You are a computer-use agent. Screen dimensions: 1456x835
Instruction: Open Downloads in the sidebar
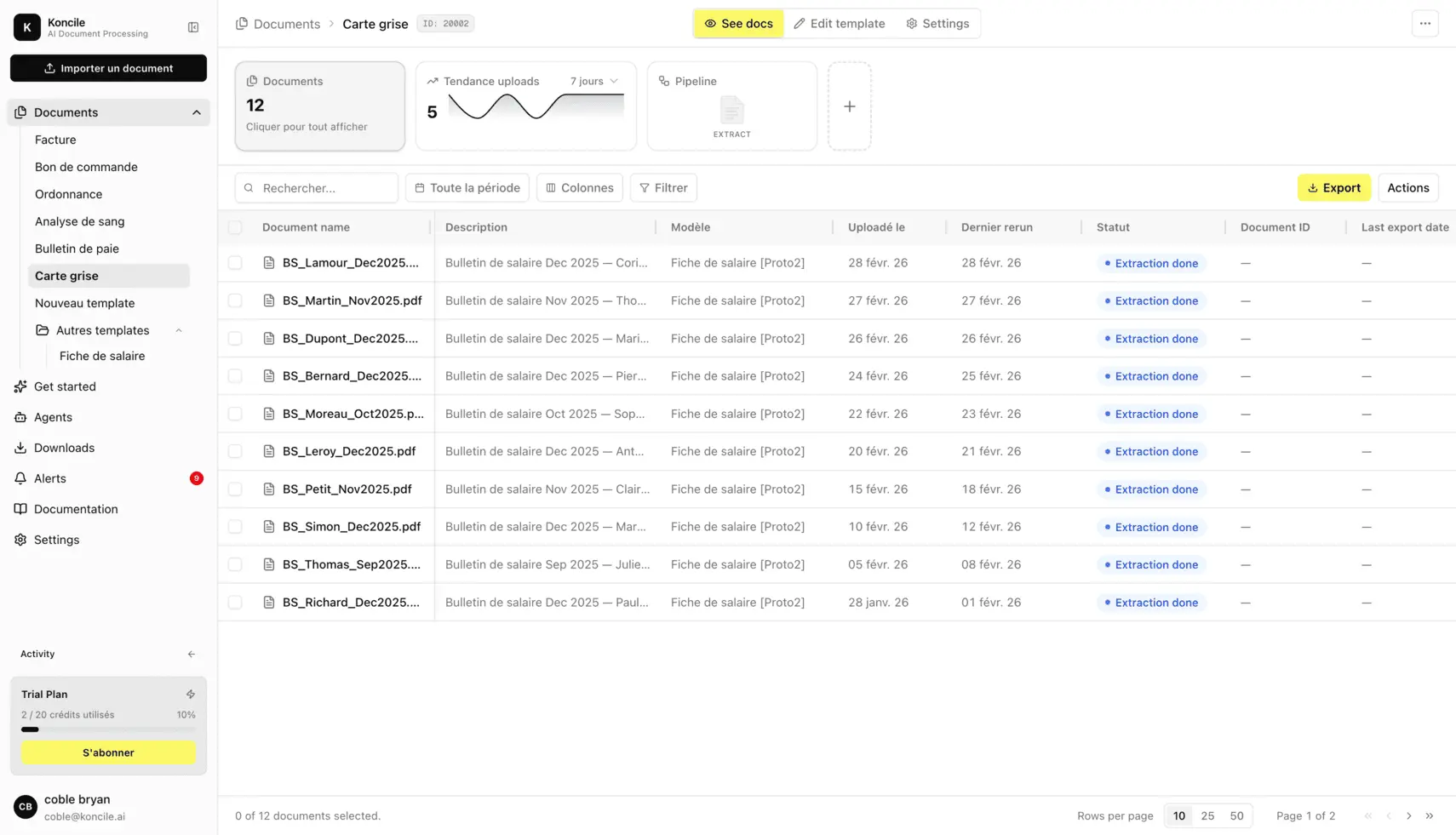[x=62, y=447]
